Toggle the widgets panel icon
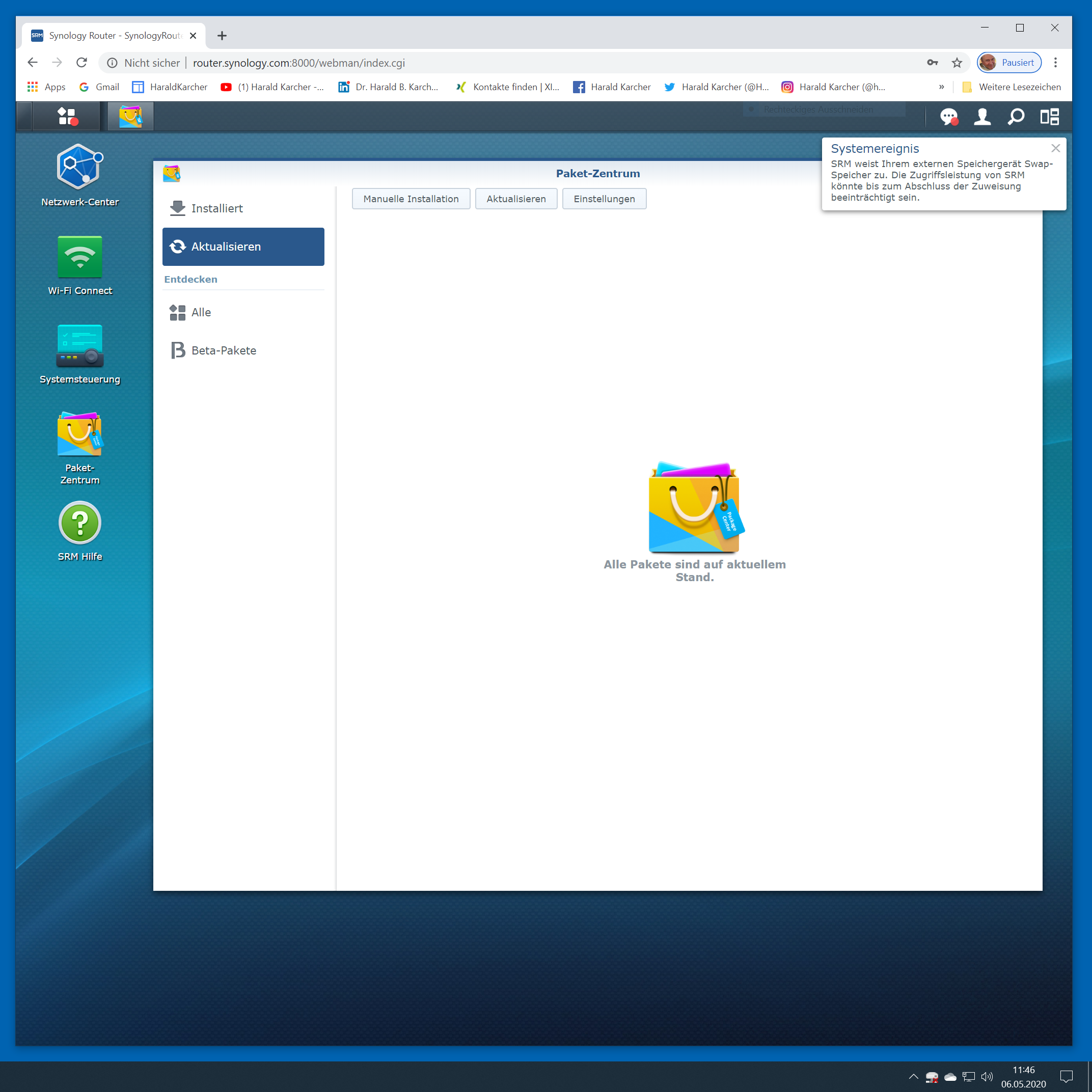The height and width of the screenshot is (1092, 1092). [1050, 117]
